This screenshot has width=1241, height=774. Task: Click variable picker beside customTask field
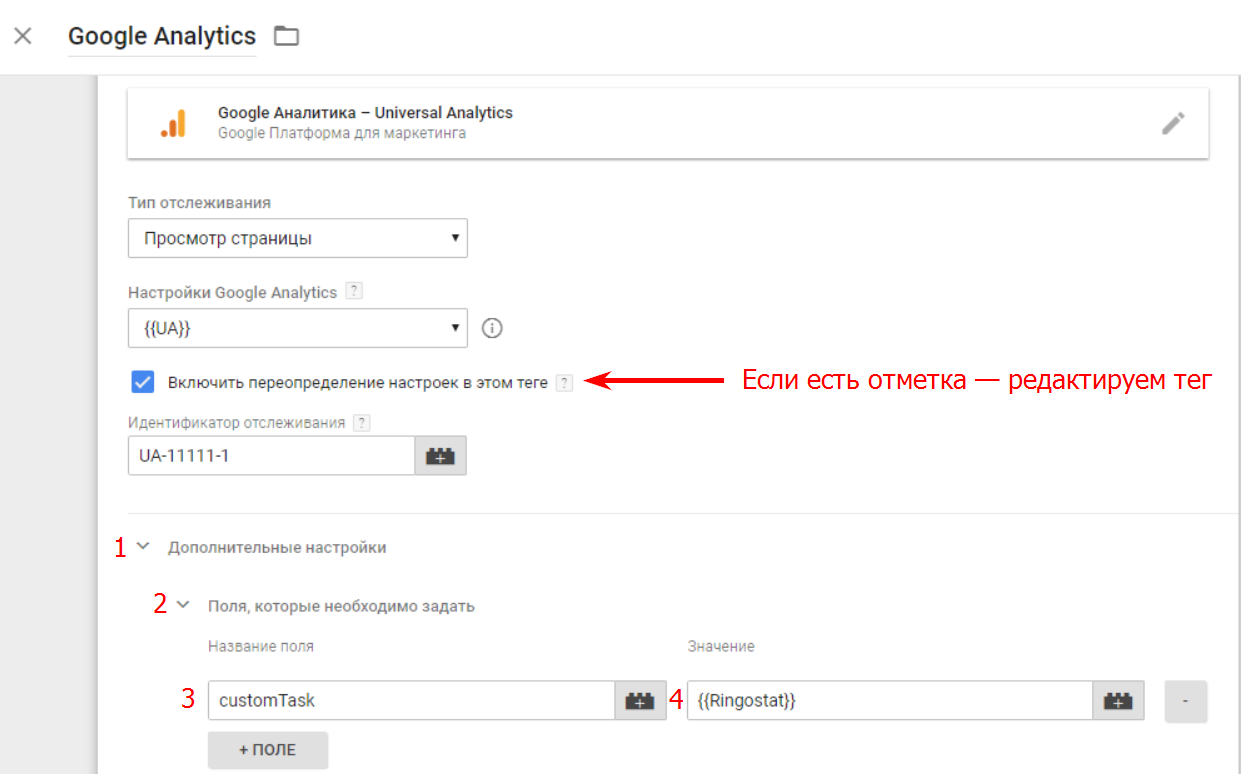coord(641,700)
